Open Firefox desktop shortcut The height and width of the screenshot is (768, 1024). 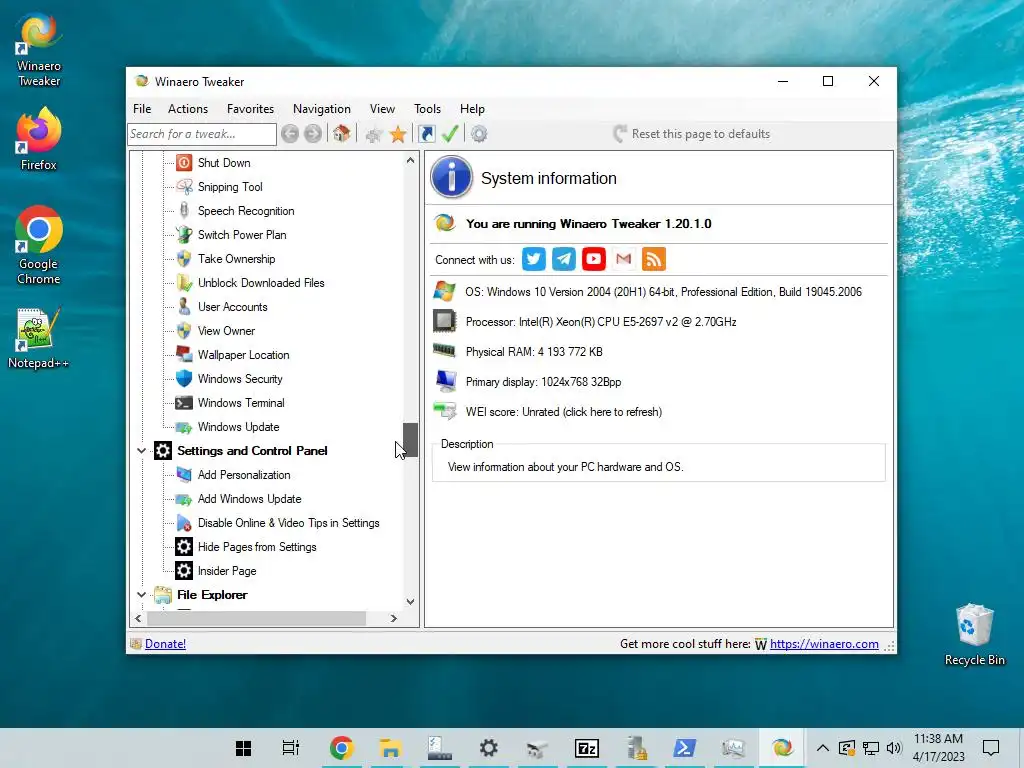pos(39,140)
